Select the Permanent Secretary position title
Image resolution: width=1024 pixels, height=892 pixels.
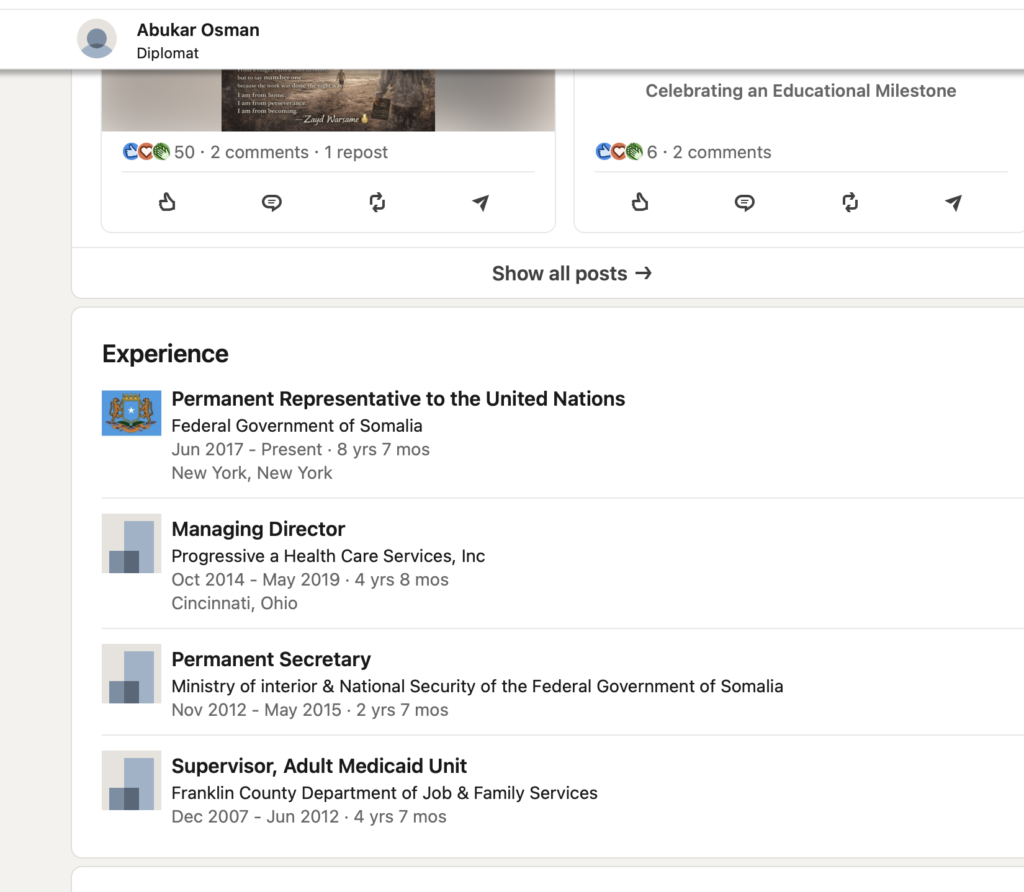point(271,660)
